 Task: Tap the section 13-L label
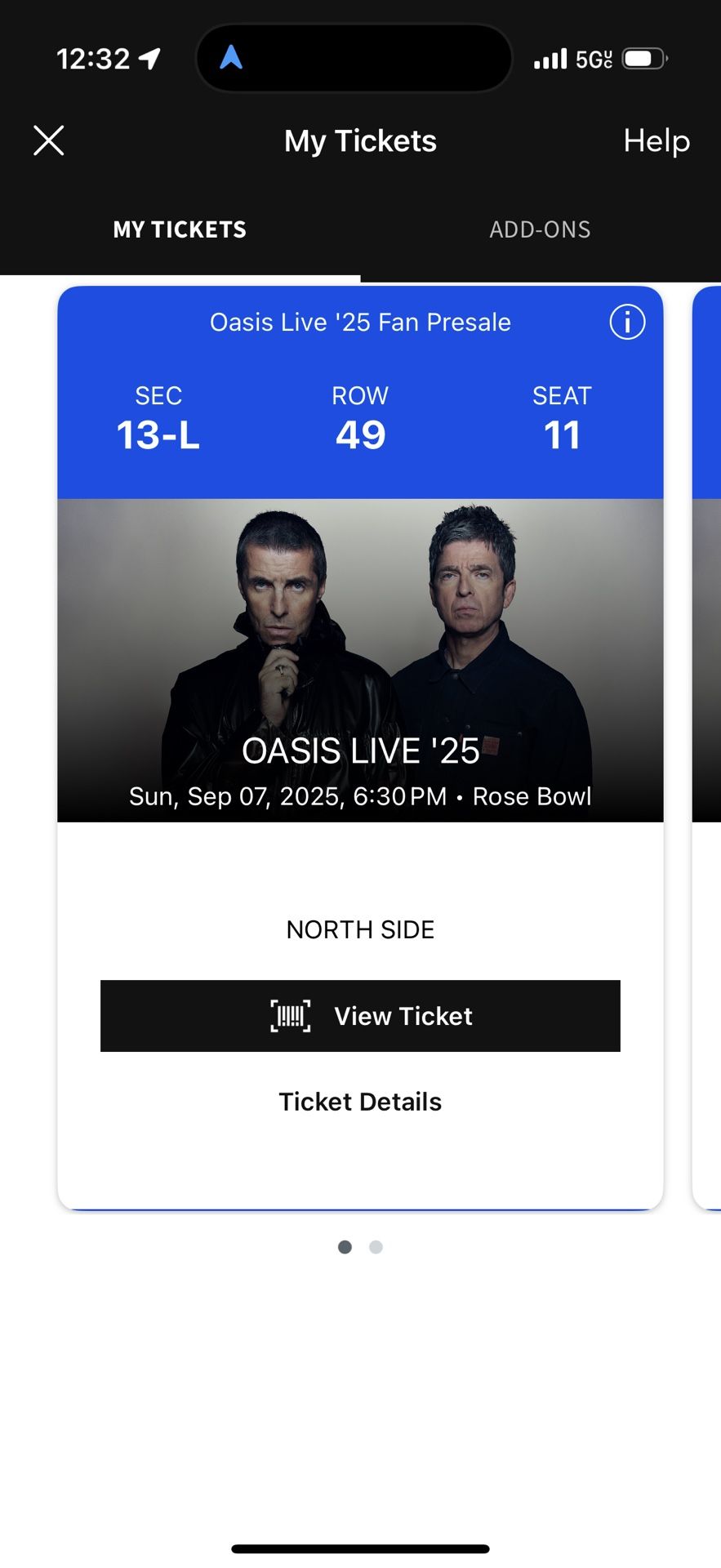(158, 434)
